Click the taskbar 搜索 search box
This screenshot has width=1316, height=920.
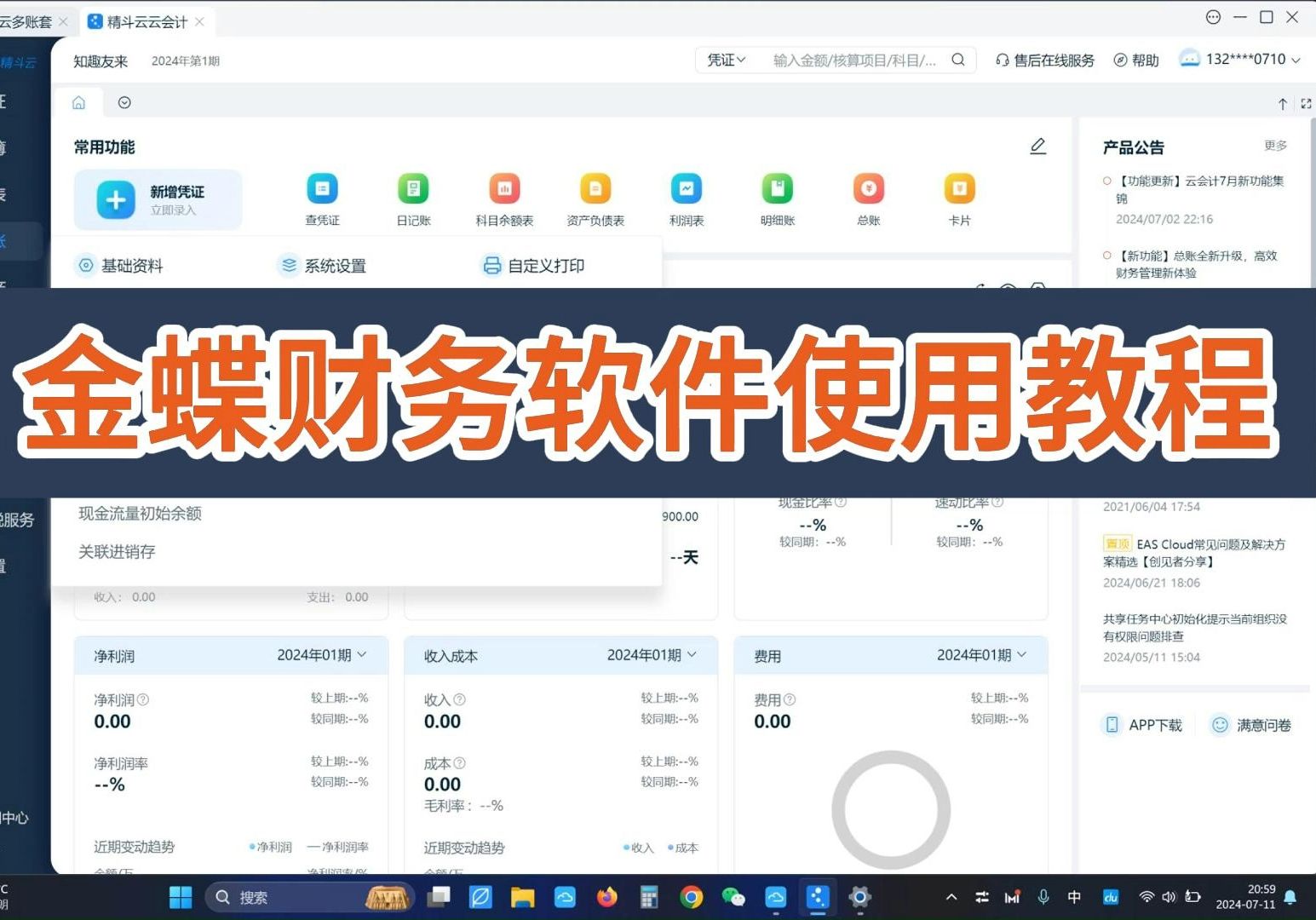coord(309,897)
